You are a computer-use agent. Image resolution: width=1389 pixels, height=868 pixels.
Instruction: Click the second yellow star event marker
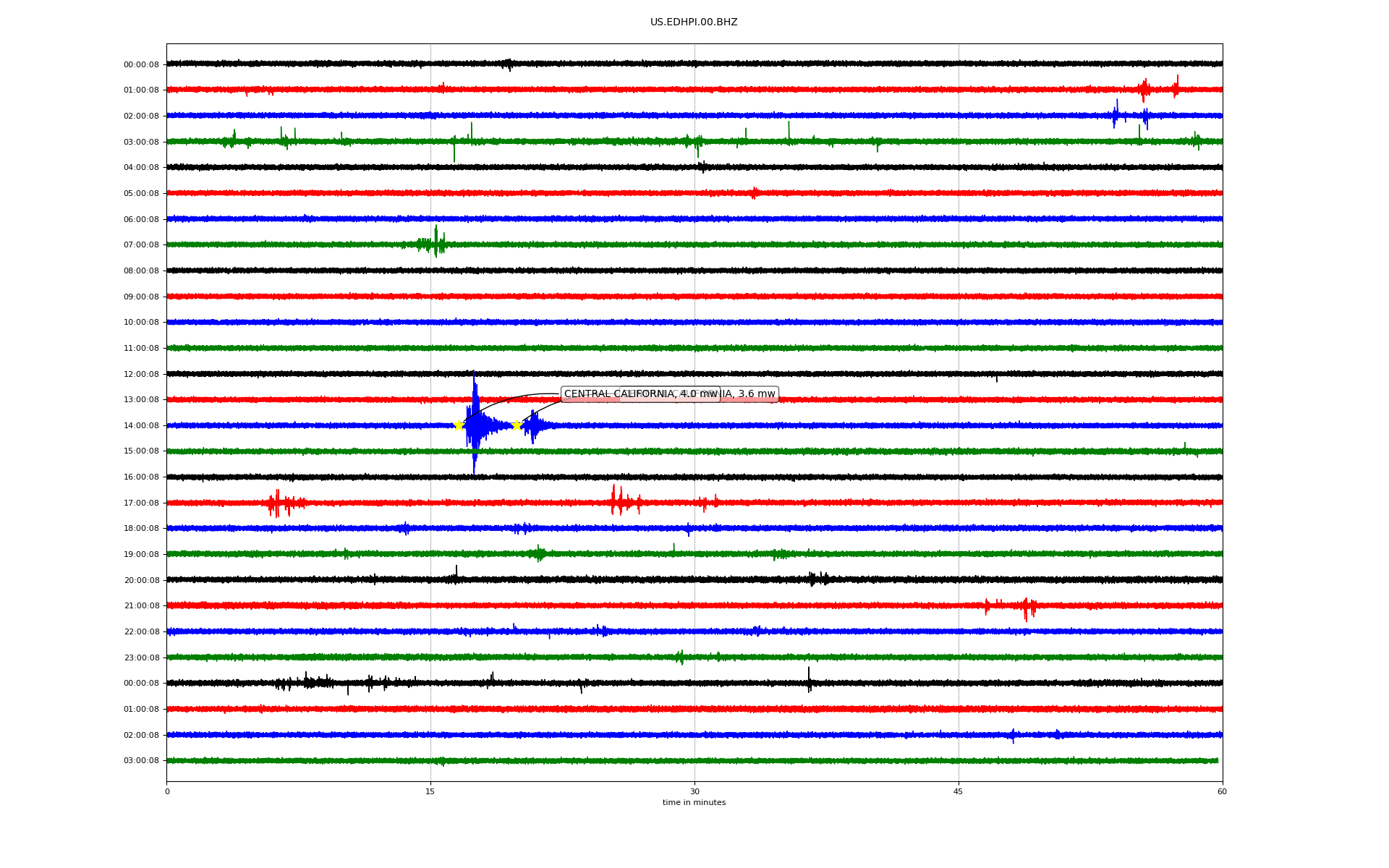[x=517, y=425]
